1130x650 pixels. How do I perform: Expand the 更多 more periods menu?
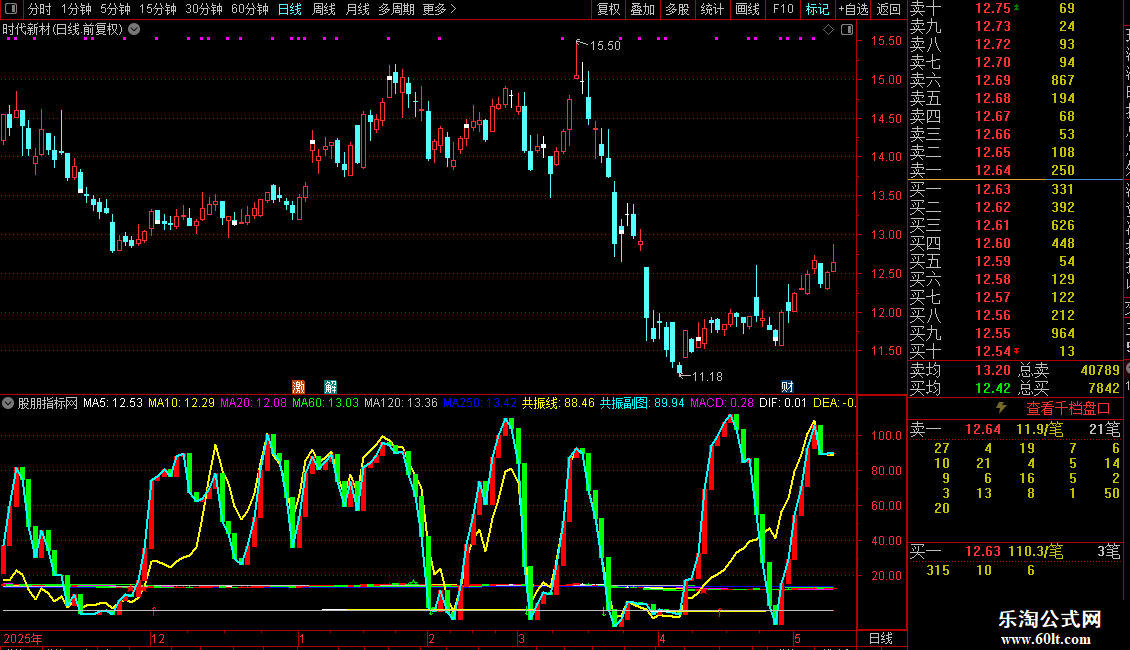(x=439, y=9)
